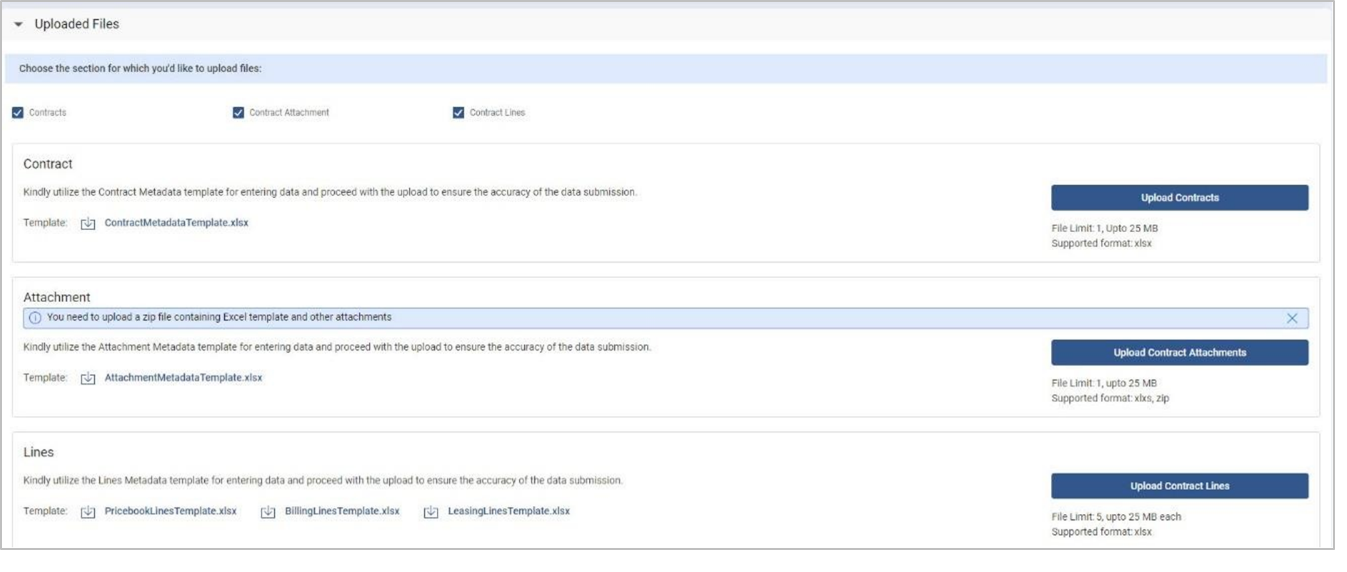Collapse the Uploaded Files section arrow

(x=18, y=24)
